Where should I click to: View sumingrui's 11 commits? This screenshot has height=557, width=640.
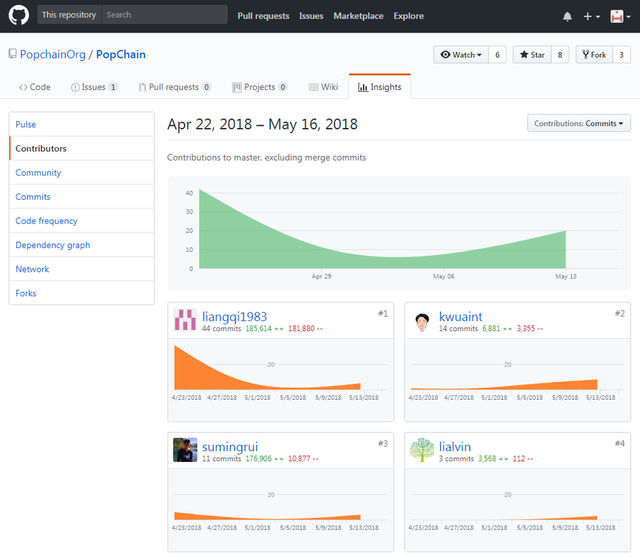[221, 459]
